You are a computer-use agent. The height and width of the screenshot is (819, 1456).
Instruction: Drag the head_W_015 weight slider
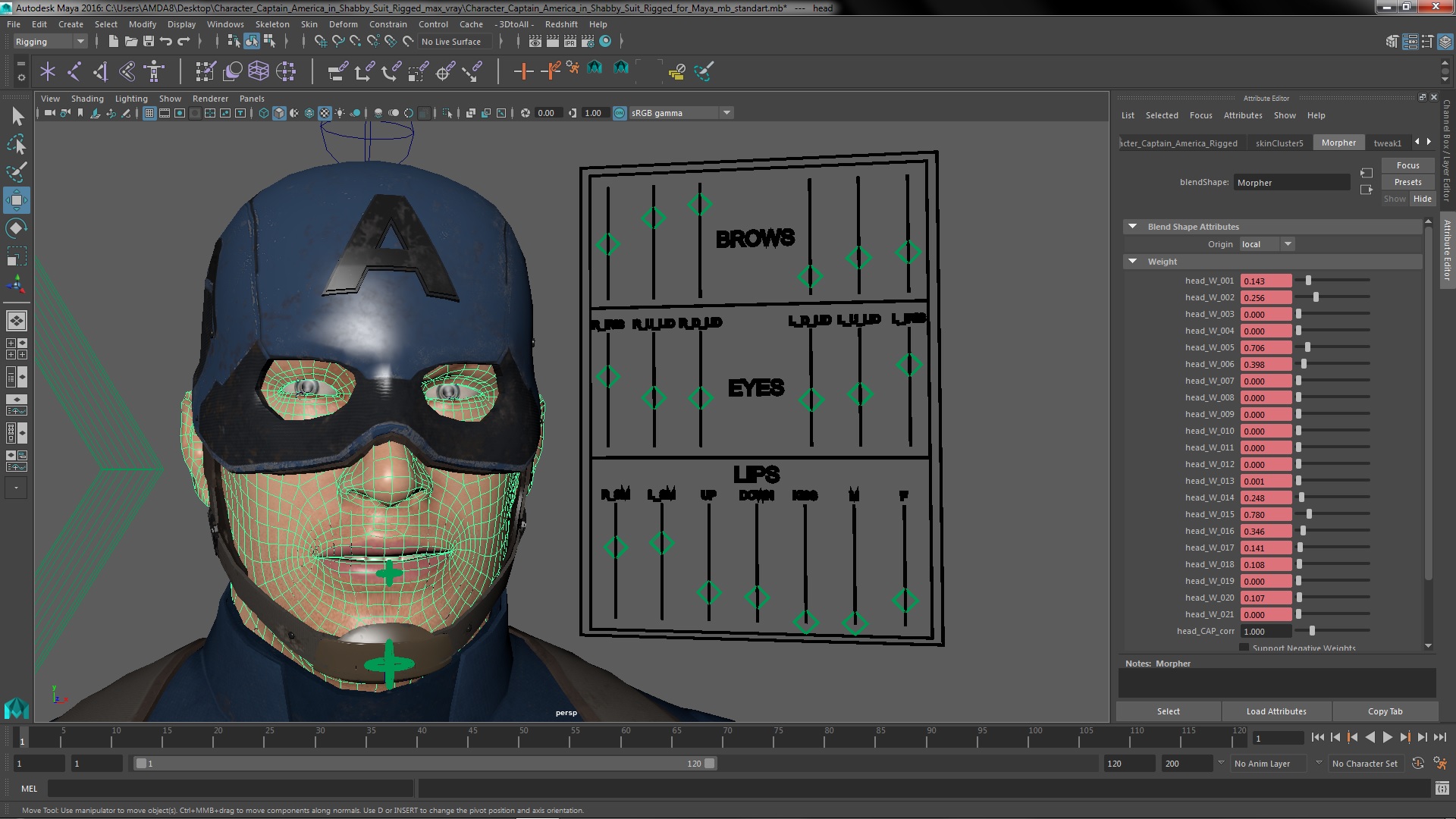pyautogui.click(x=1310, y=513)
